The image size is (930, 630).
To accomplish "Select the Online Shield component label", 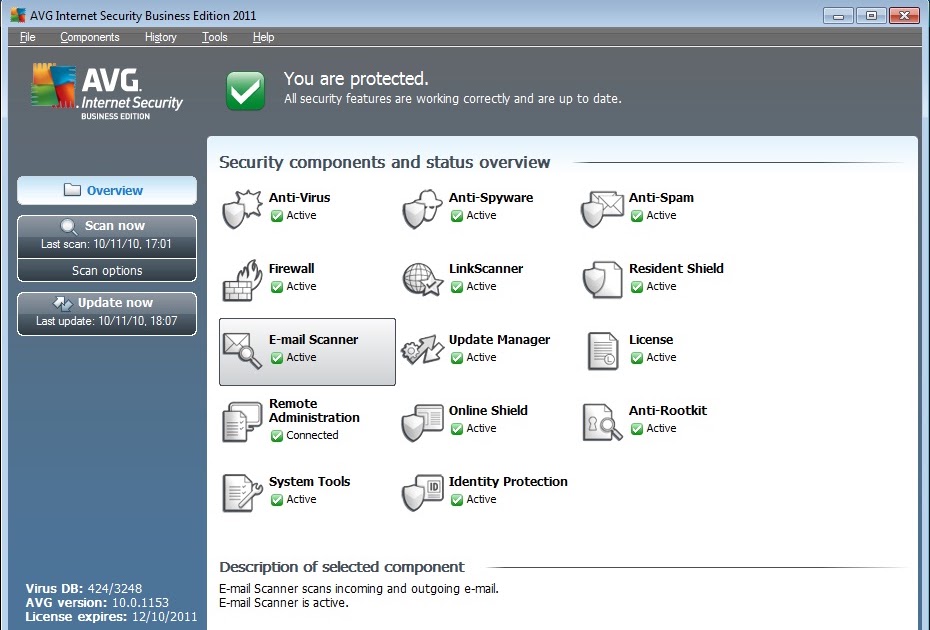I will pyautogui.click(x=488, y=411).
